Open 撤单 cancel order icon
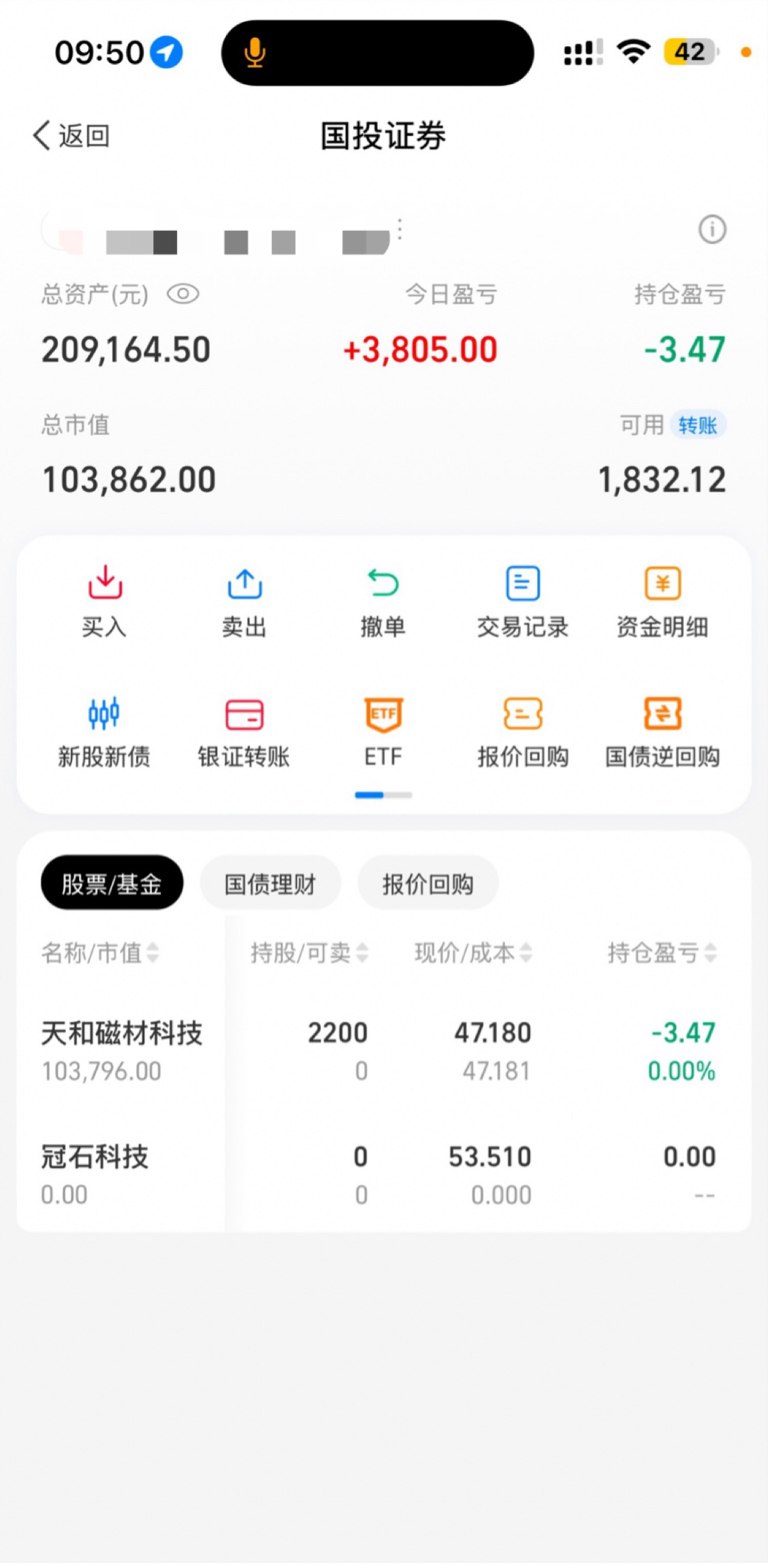 (383, 582)
